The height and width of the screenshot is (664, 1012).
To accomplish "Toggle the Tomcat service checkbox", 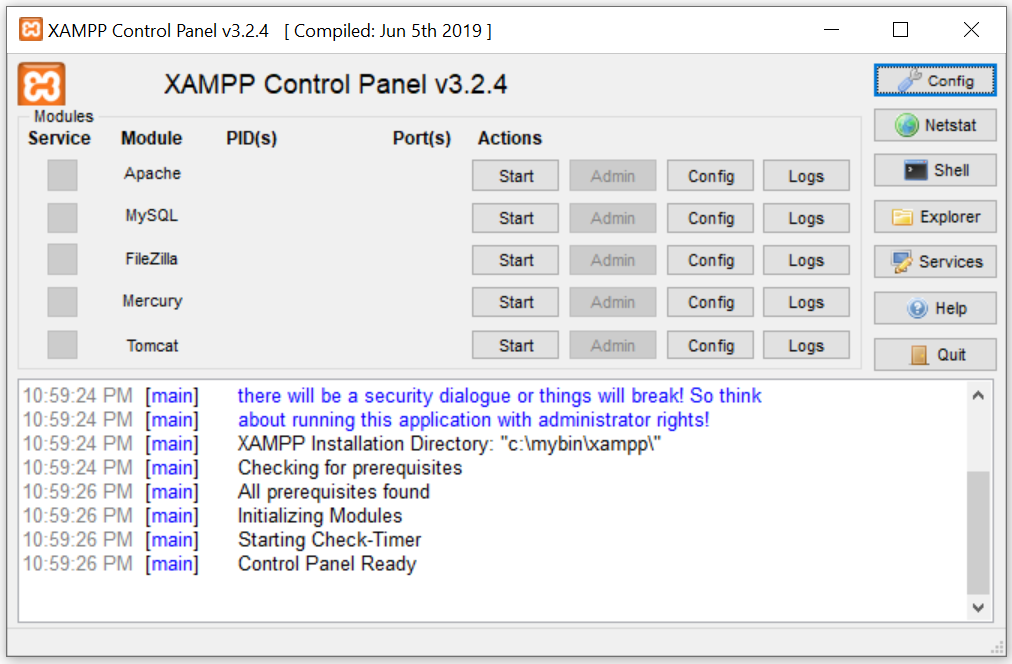I will 62,345.
